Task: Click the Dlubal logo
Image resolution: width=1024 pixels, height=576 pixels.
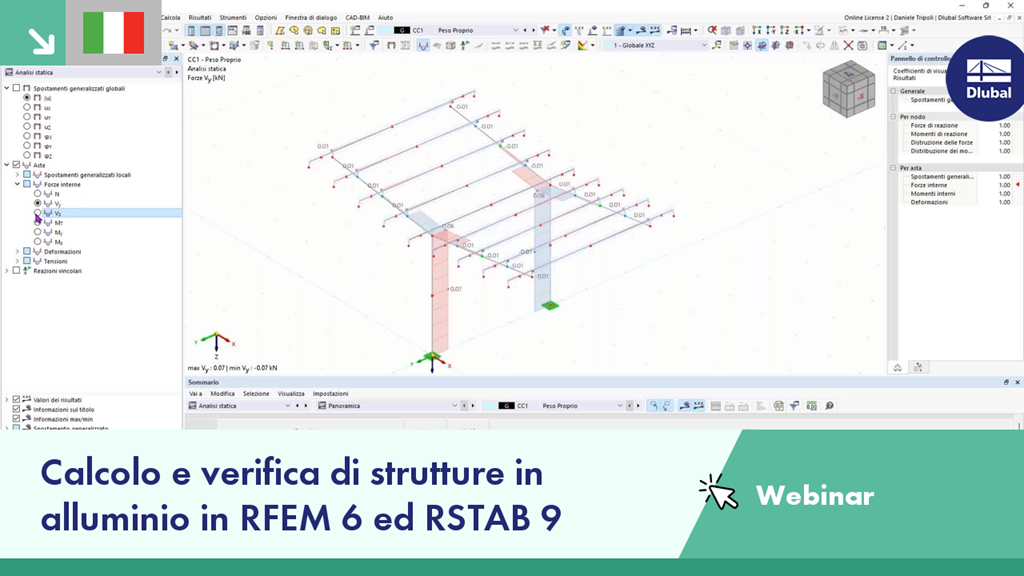Action: pos(986,78)
